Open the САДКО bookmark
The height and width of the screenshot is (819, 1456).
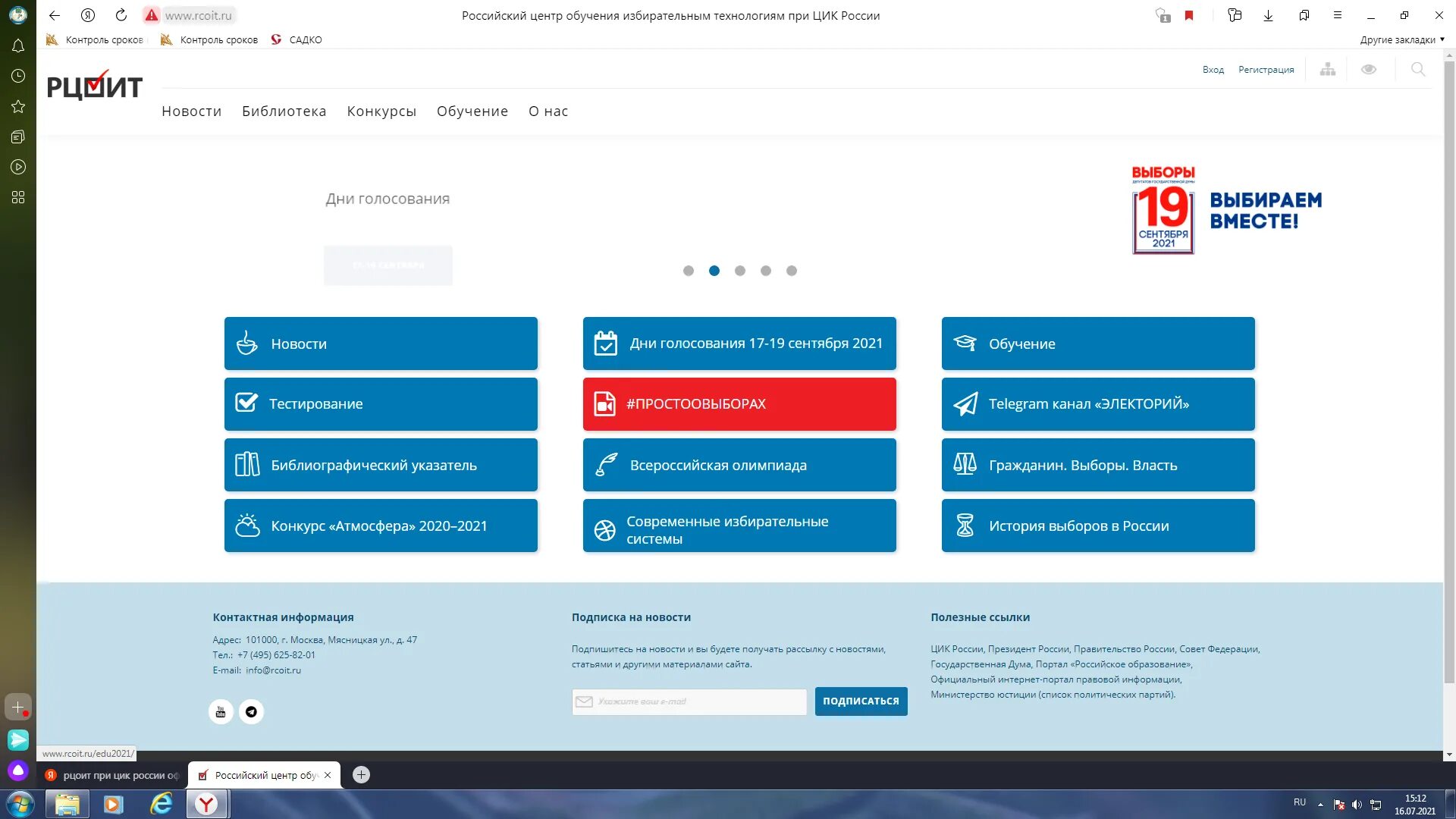coord(297,39)
